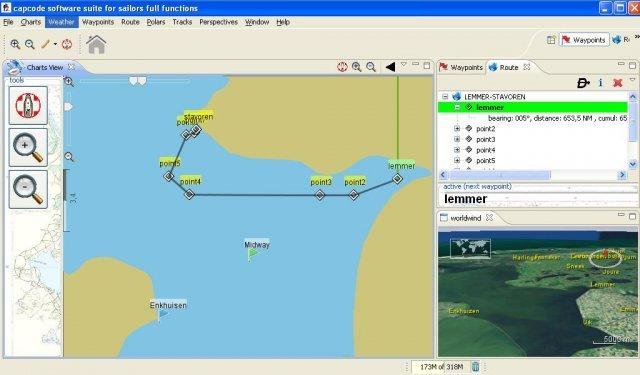Click the Home house icon in toolbar
This screenshot has height=375, width=640.
click(x=96, y=44)
